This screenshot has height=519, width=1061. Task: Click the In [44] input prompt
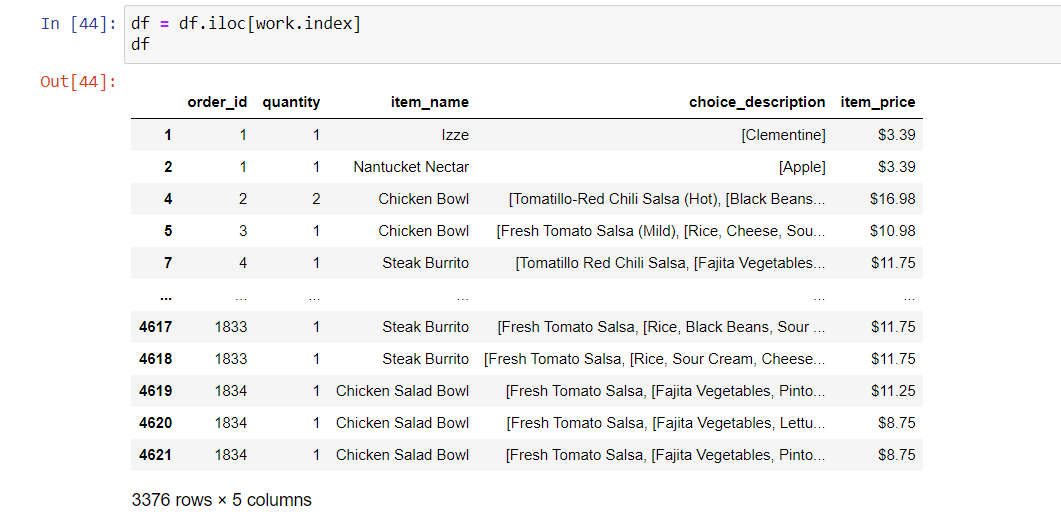pyautogui.click(x=79, y=24)
